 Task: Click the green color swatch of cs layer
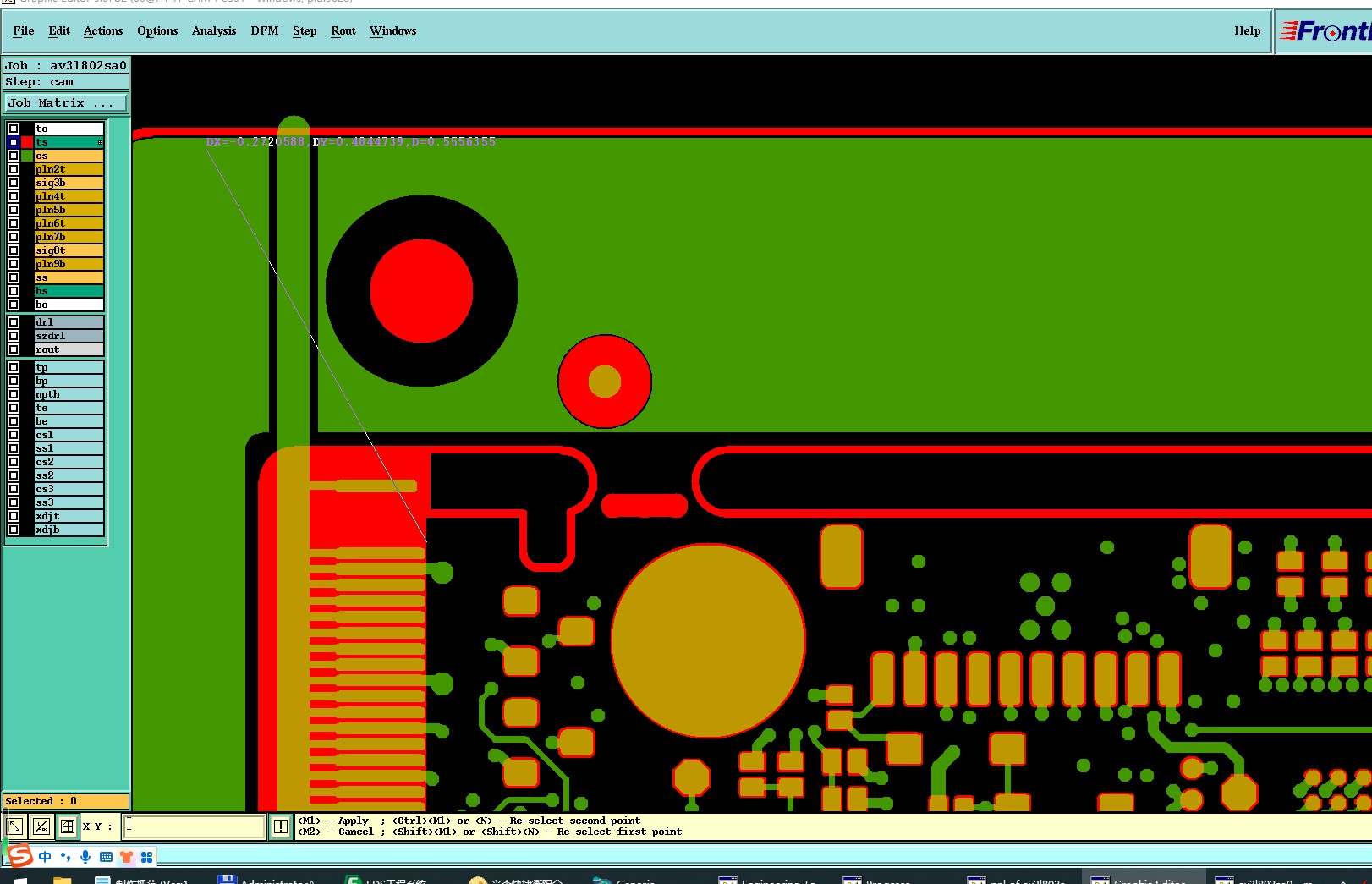[27, 156]
